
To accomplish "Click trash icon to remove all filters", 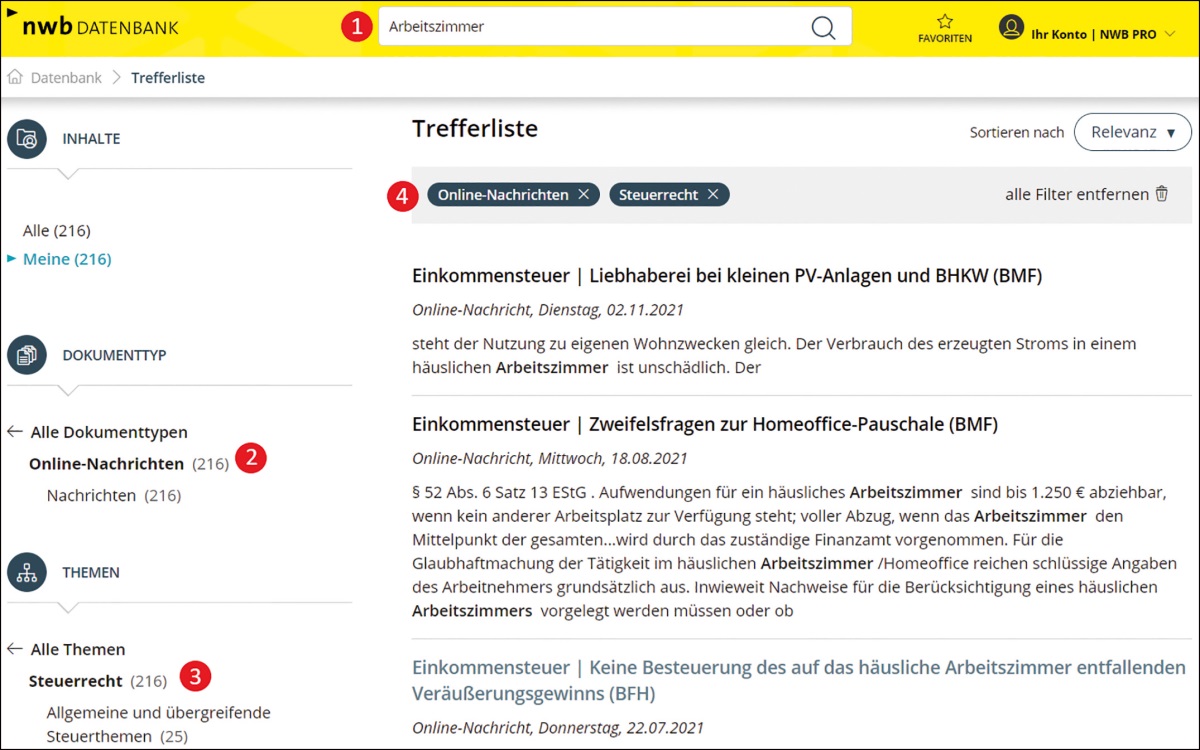I will coord(1161,194).
